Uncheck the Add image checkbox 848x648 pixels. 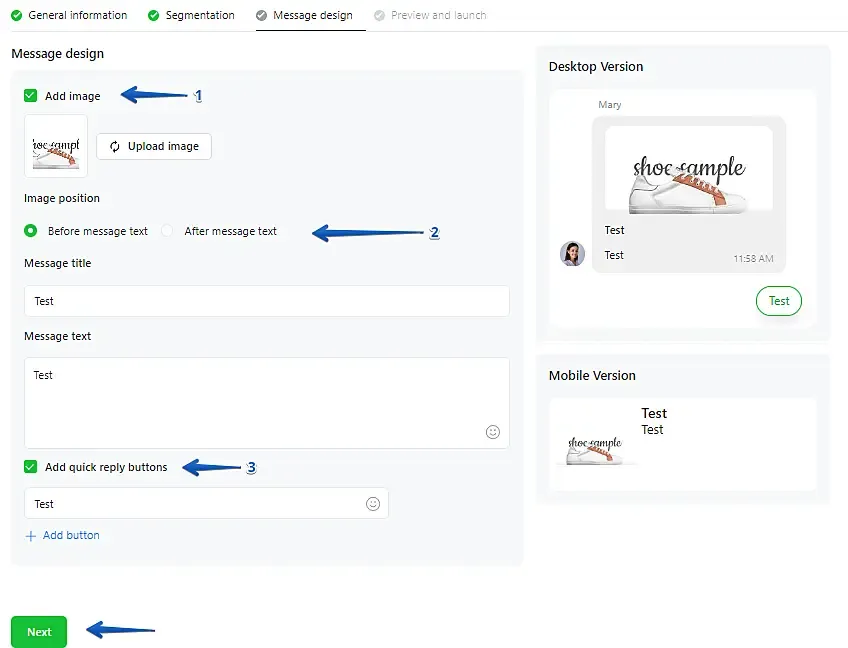(31, 96)
